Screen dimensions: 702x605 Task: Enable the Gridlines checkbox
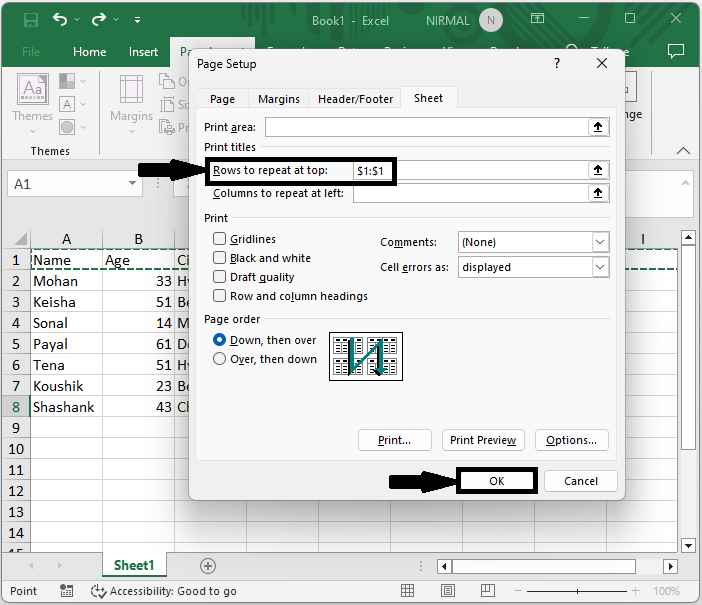point(220,239)
